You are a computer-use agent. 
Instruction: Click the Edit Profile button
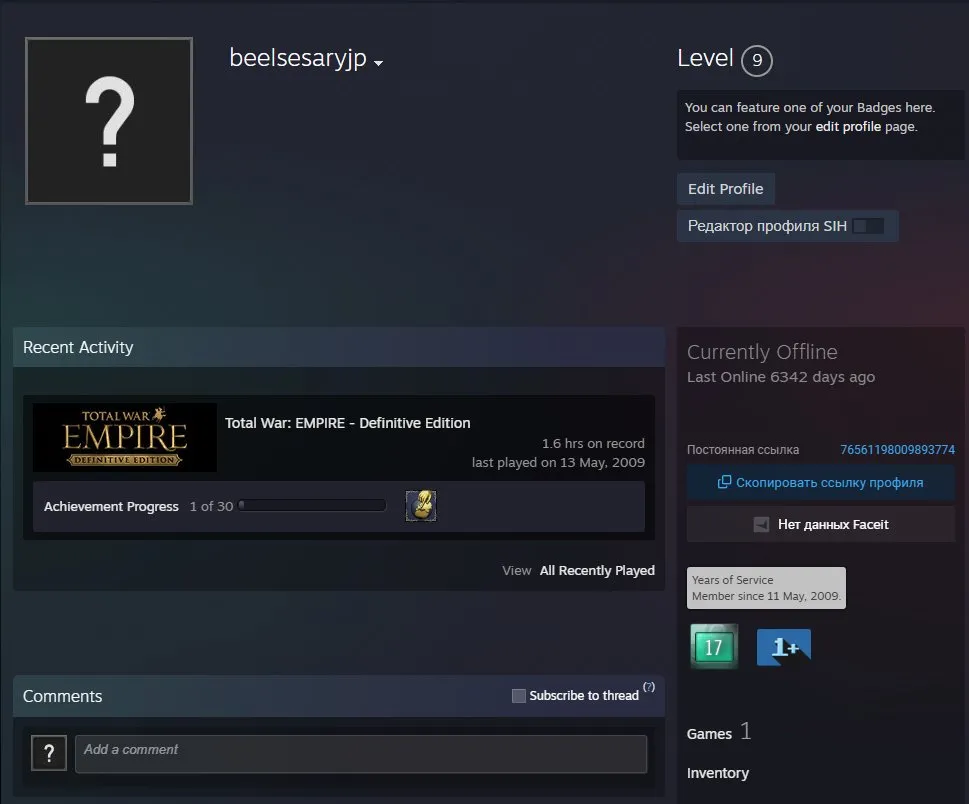(726, 188)
